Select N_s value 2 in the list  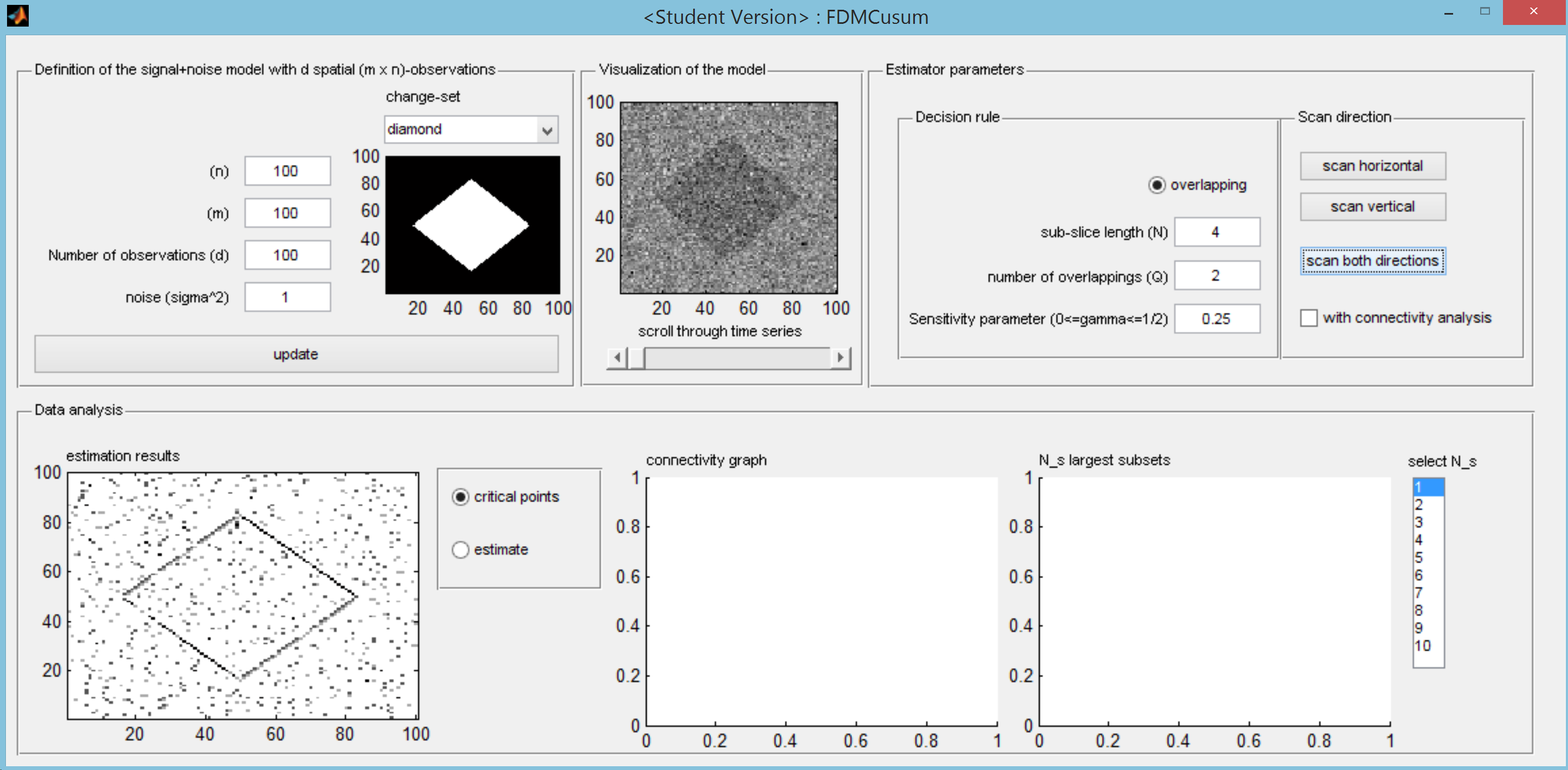point(1428,505)
